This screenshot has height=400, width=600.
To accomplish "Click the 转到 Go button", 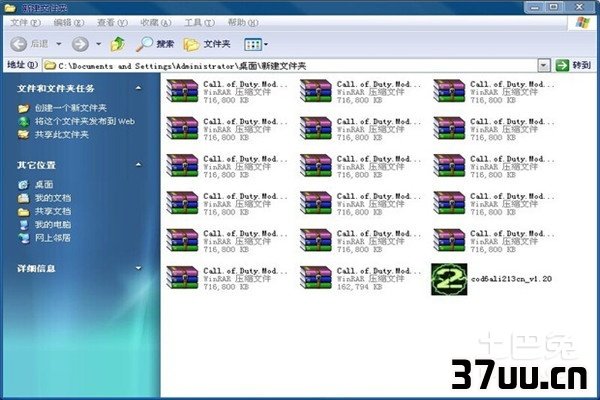I will [573, 65].
